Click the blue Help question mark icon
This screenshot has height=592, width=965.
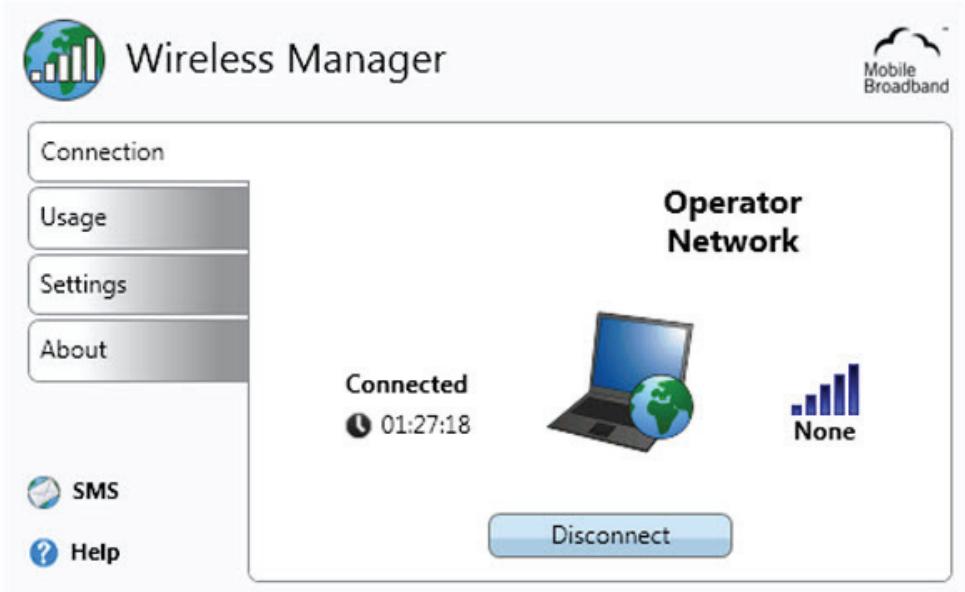(44, 553)
